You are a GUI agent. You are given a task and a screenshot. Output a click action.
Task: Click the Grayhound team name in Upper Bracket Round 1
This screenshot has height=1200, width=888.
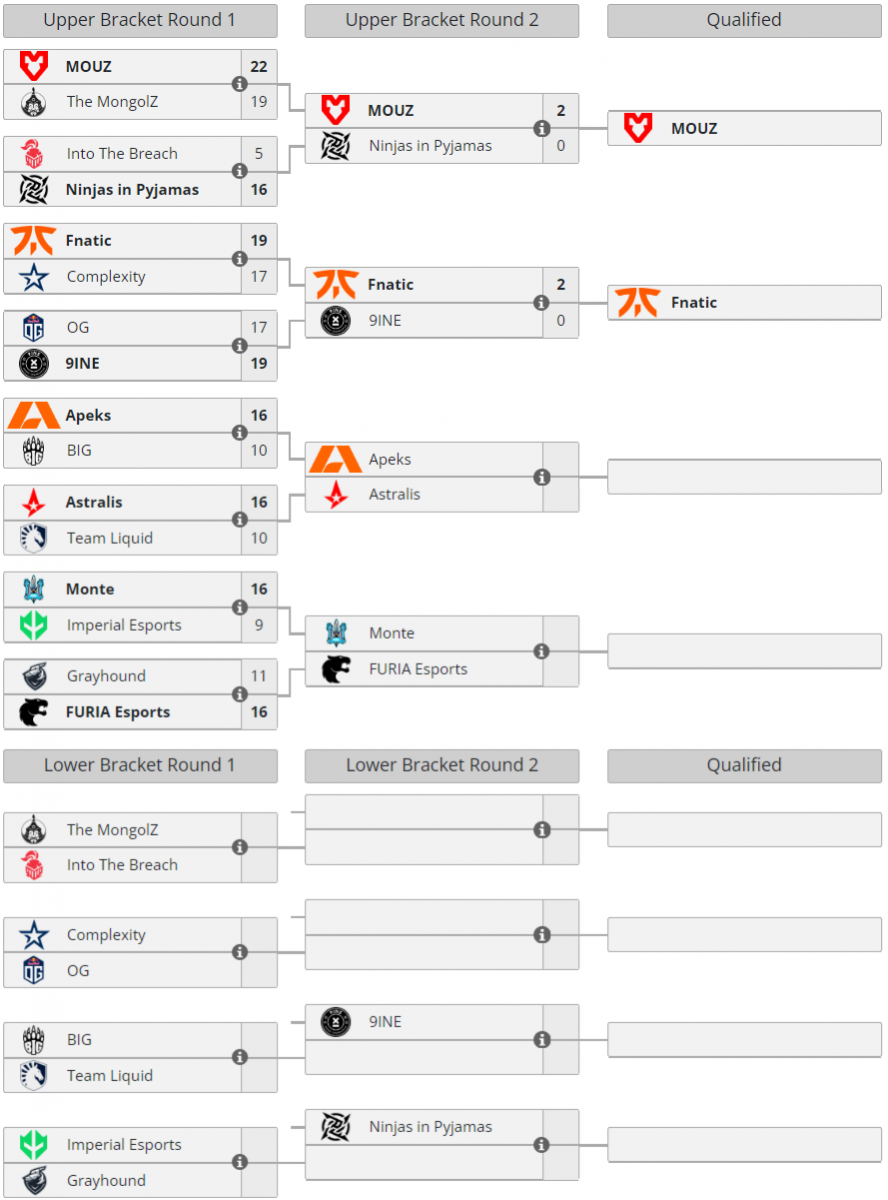tap(106, 676)
